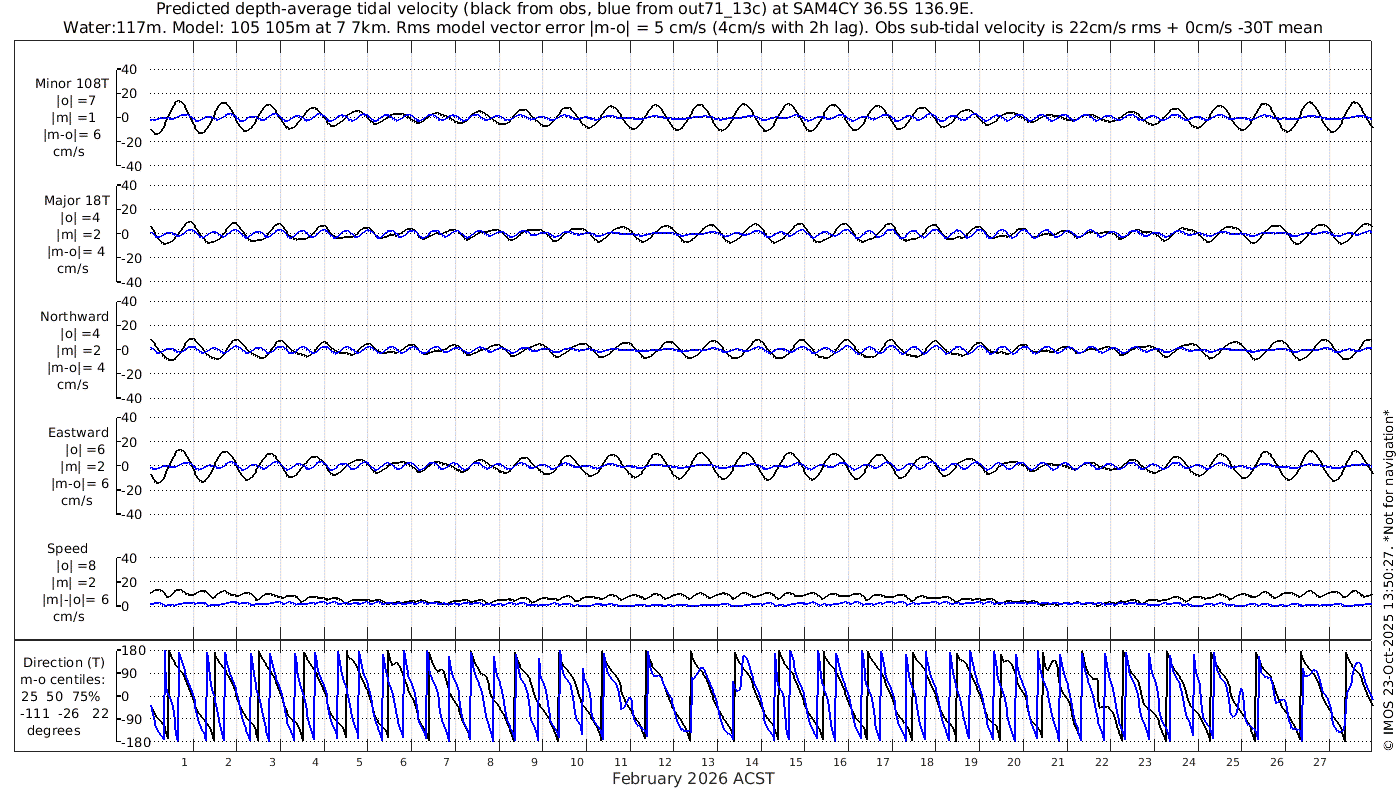Click '|m-o|= 4' under Major 18T
This screenshot has width=1400, height=800.
point(74,251)
